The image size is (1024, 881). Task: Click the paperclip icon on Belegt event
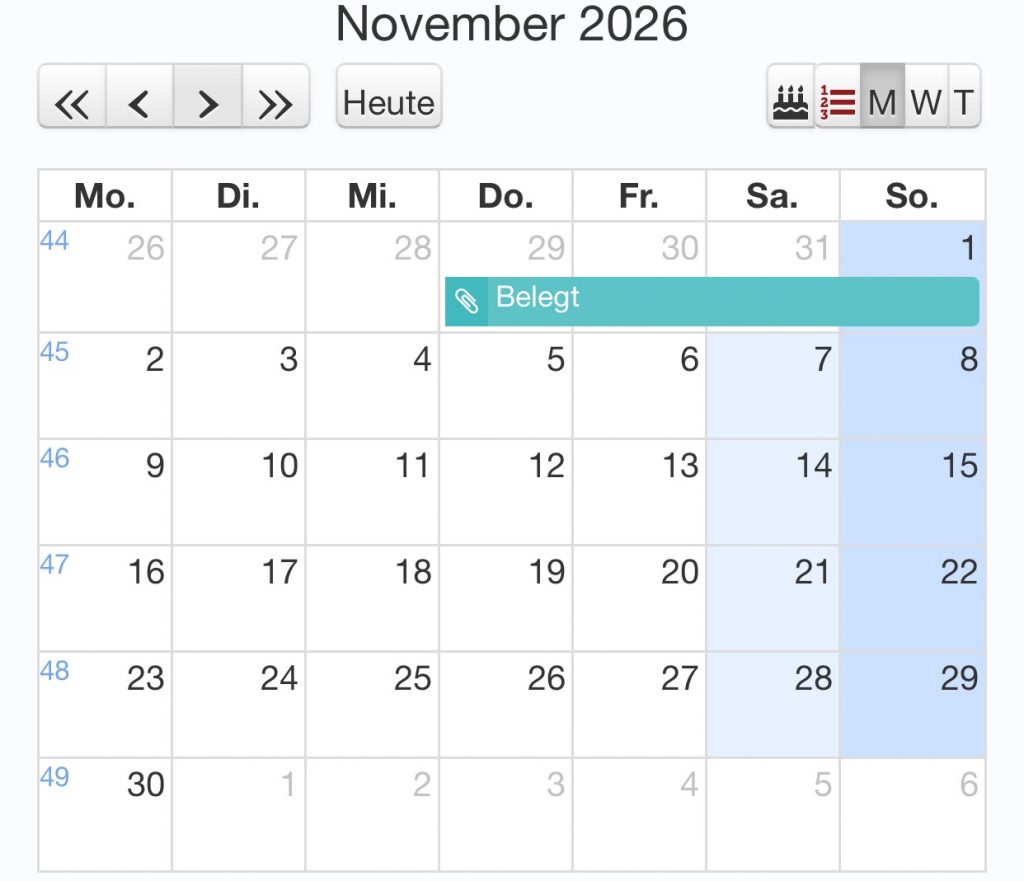pyautogui.click(x=467, y=301)
